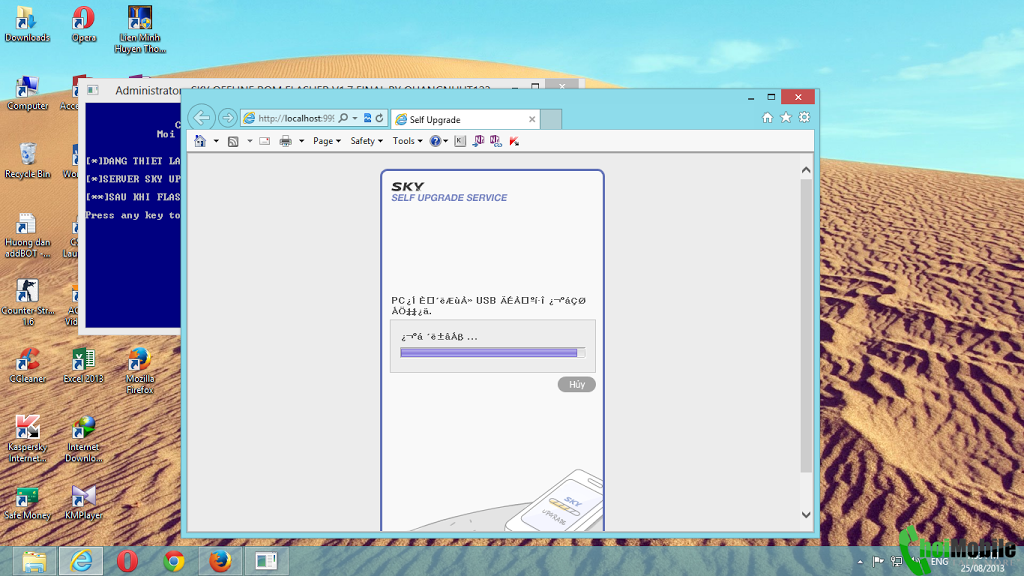Launch Firefox from the taskbar
Image resolution: width=1024 pixels, height=576 pixels.
point(219,561)
